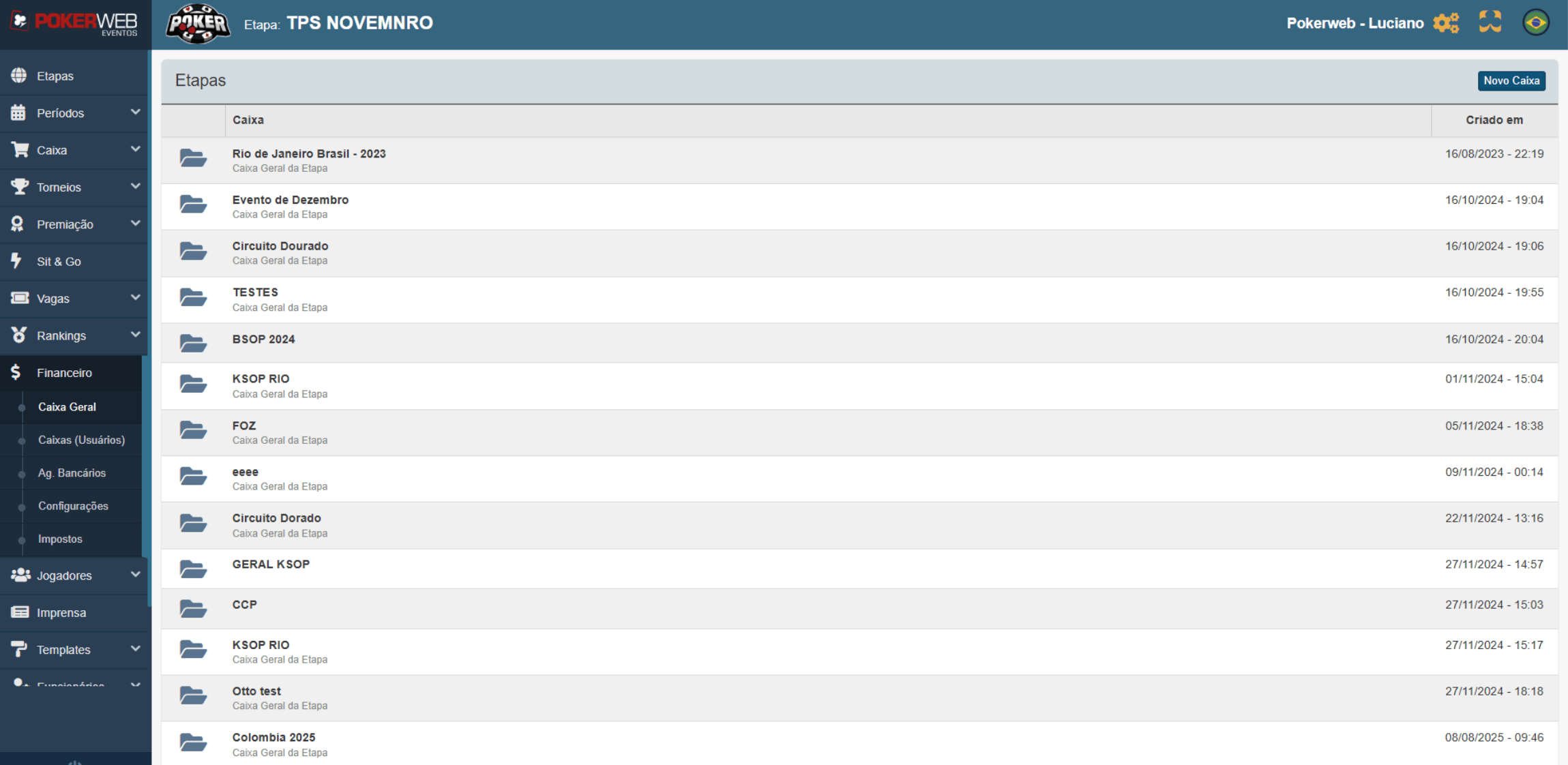1568x765 pixels.
Task: Open folder icon for Evento de Dezembro
Action: [x=193, y=205]
